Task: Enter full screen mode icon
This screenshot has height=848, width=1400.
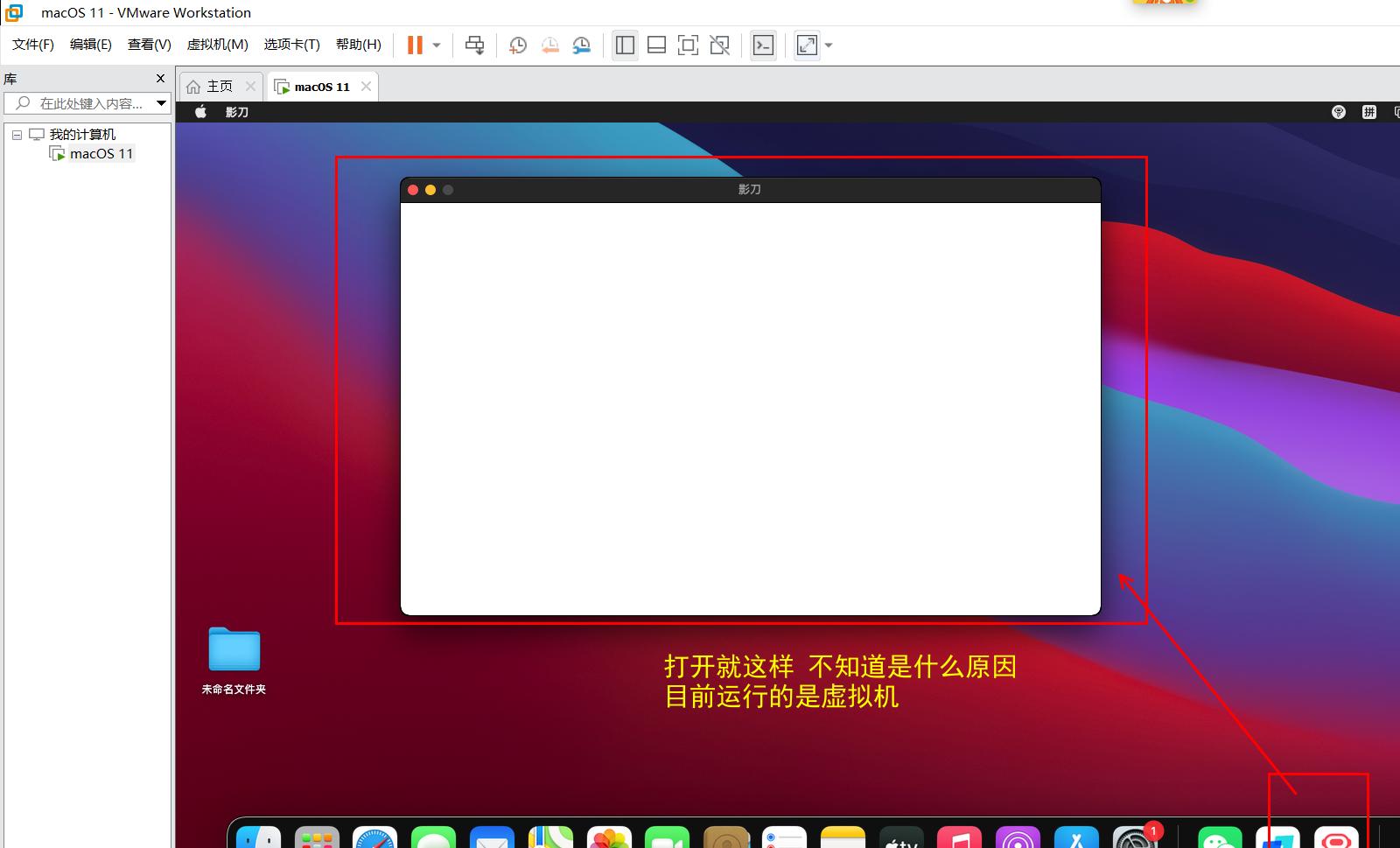Action: coord(688,46)
